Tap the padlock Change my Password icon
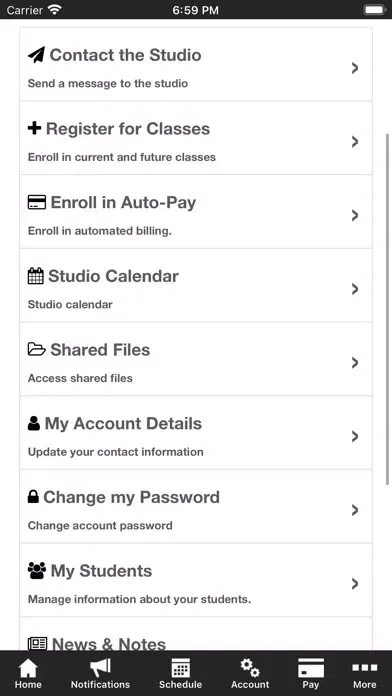This screenshot has height=696, width=392. (33, 497)
